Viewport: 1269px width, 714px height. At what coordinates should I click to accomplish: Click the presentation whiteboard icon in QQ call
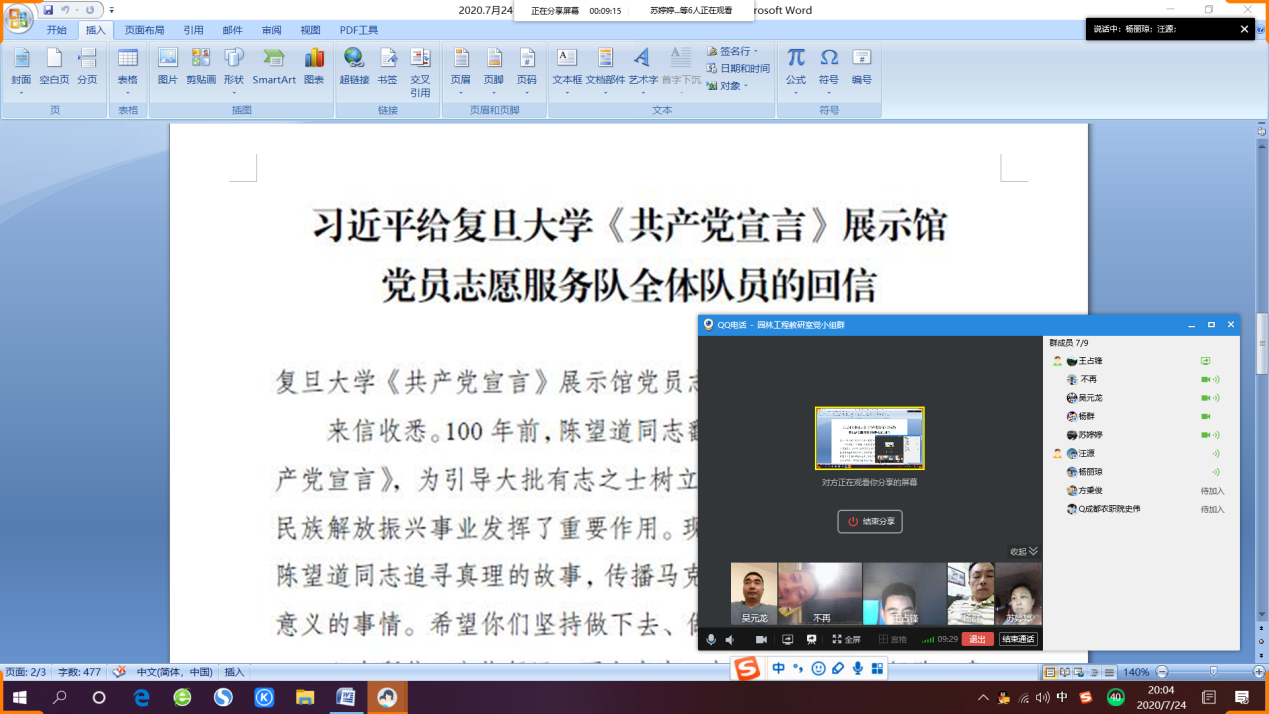click(x=812, y=639)
